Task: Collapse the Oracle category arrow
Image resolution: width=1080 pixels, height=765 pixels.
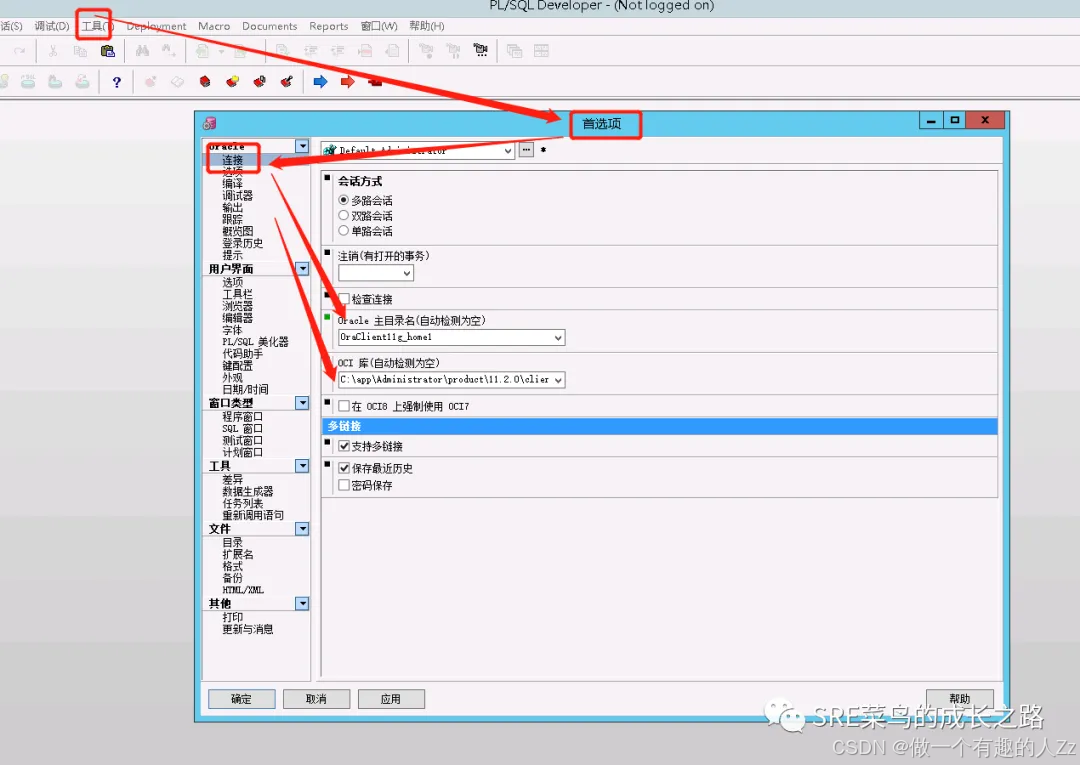Action: pos(302,146)
